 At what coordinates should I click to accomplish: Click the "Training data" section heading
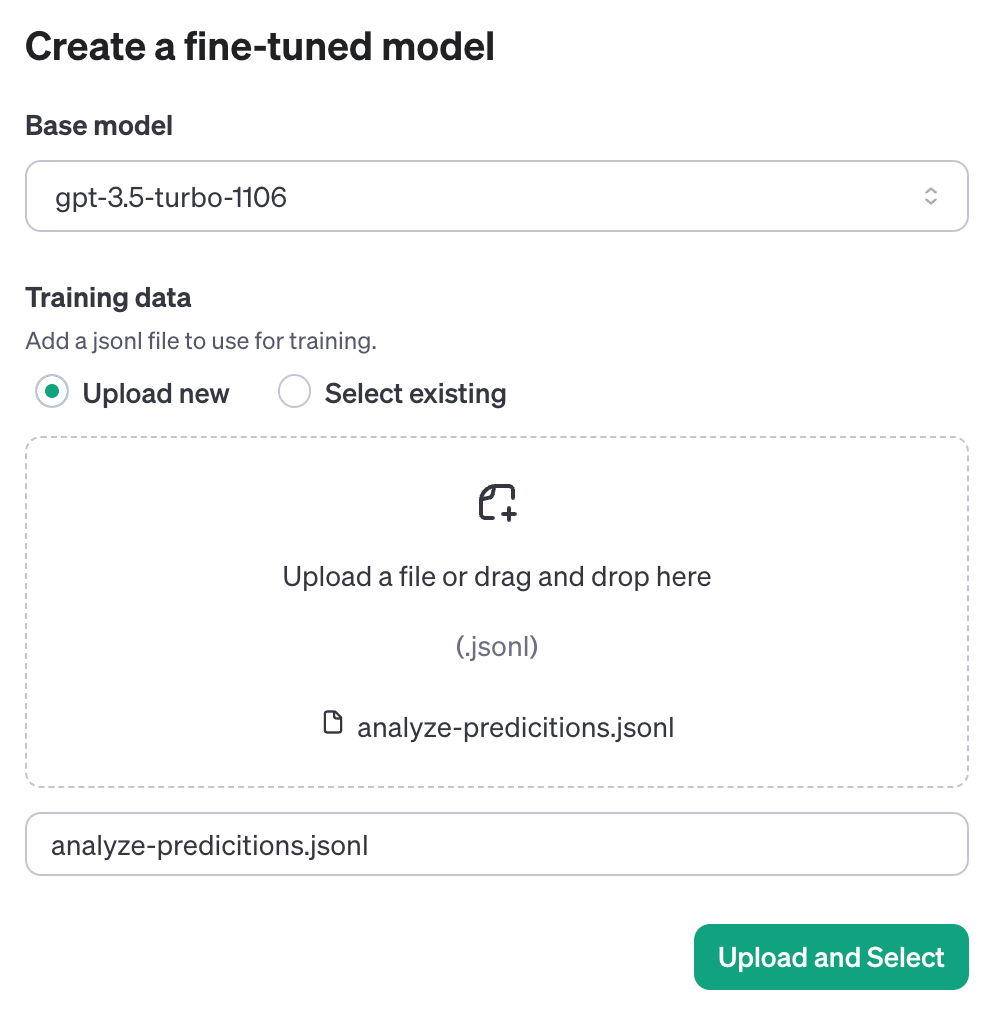tap(108, 298)
